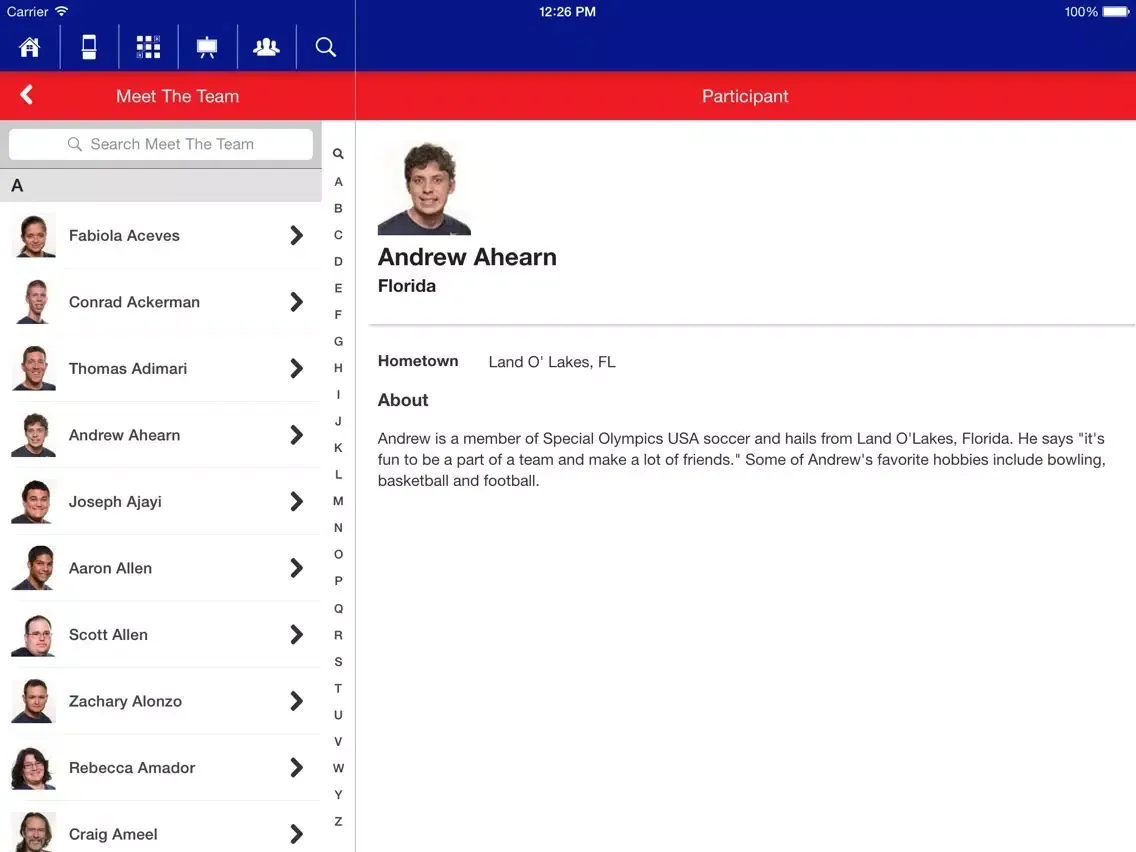1136x852 pixels.
Task: Jump to letter Z in index
Action: click(338, 822)
